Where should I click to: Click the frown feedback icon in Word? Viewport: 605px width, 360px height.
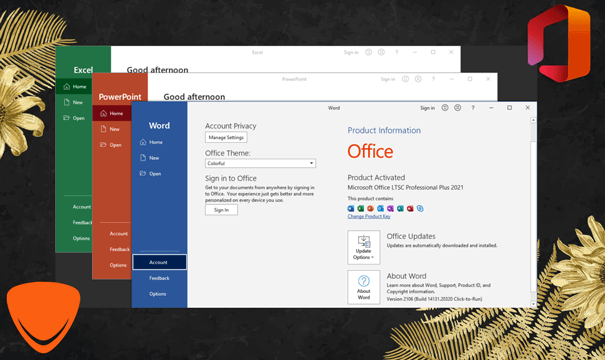(x=458, y=108)
